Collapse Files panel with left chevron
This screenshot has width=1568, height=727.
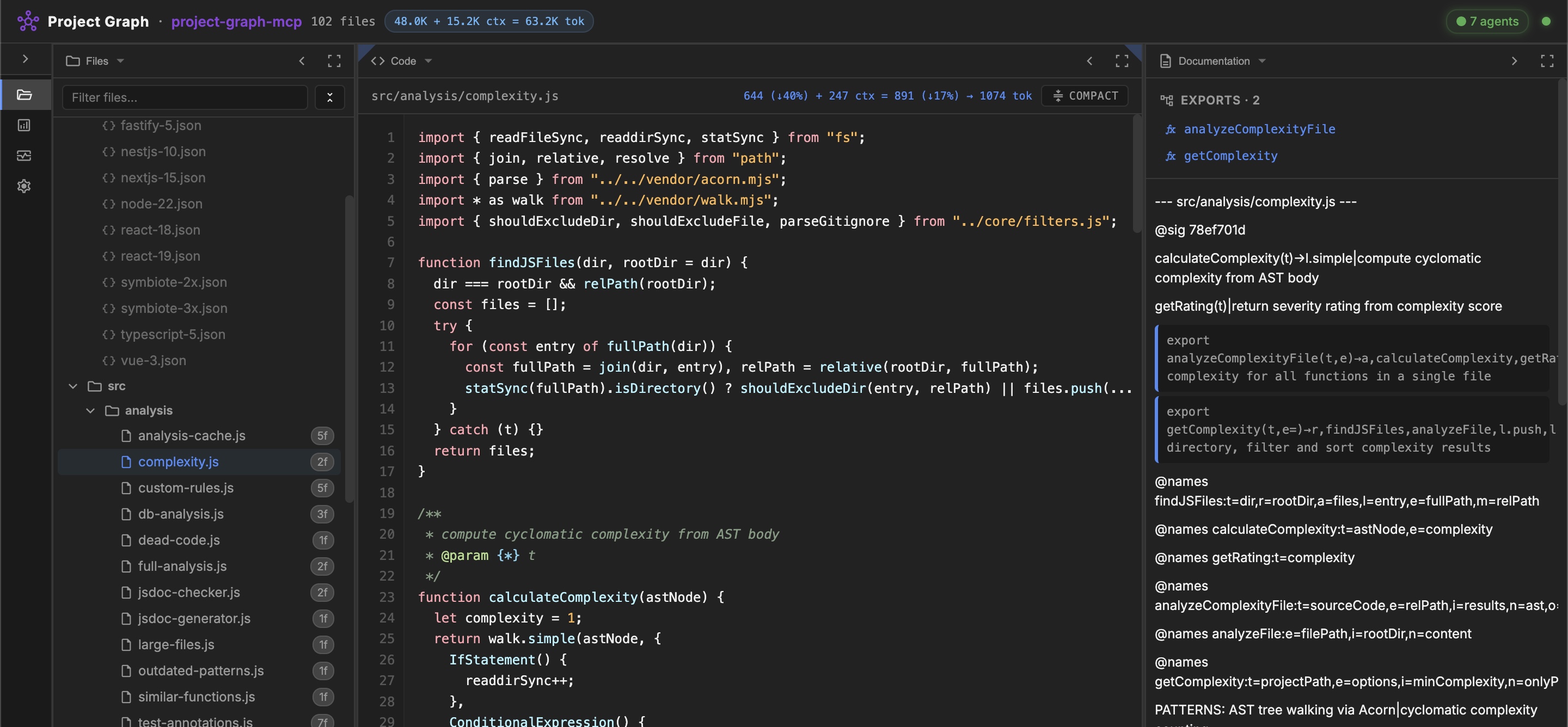point(302,61)
